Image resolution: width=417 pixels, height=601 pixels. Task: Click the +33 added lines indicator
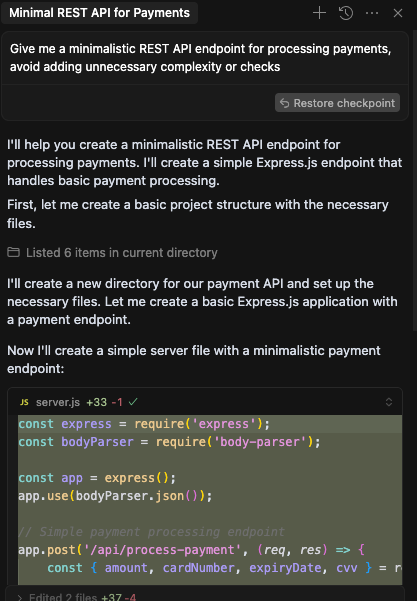click(x=97, y=402)
